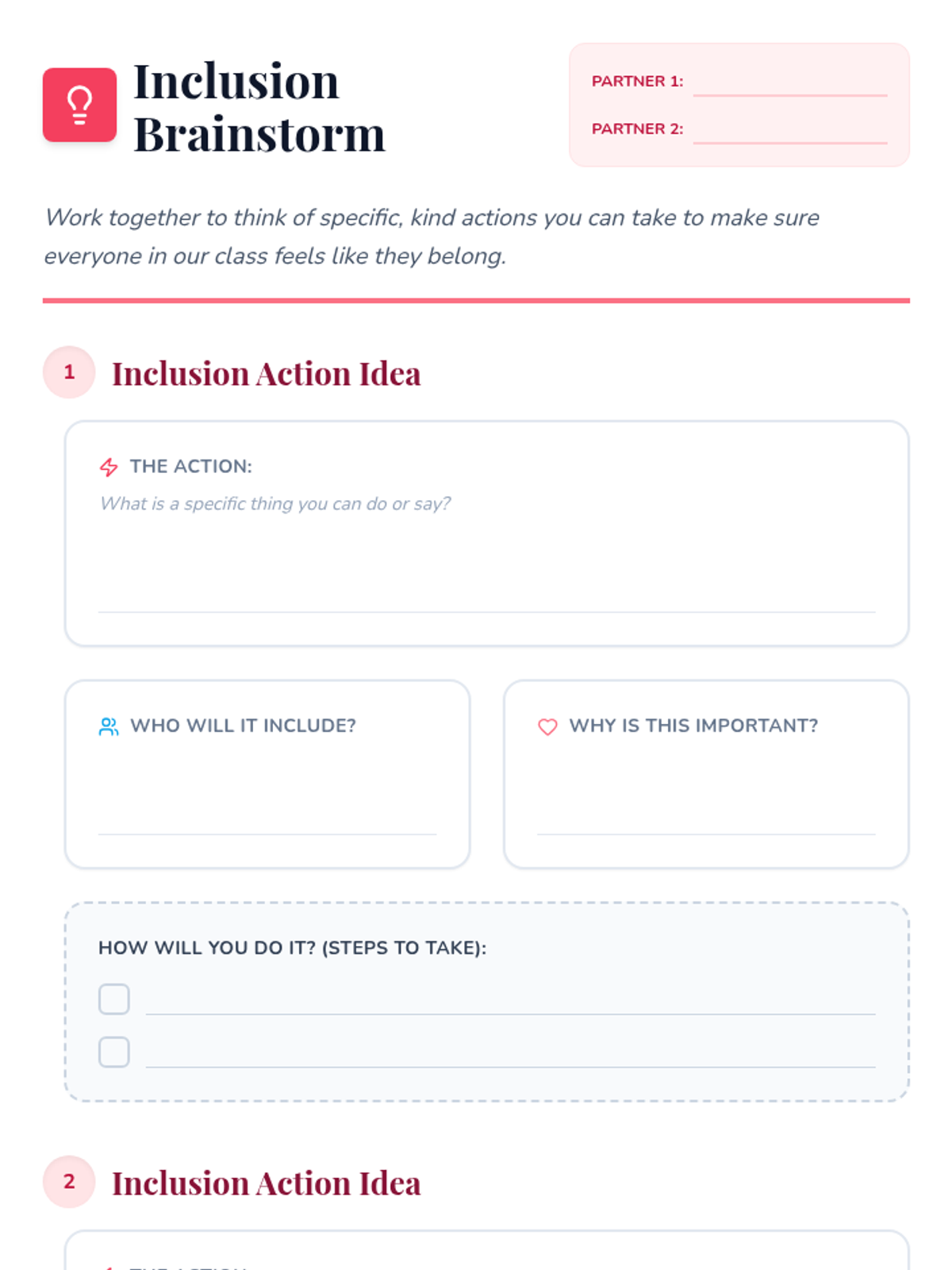Click the How Will You Do It label
Viewport: 952px width, 1270px height.
tap(292, 948)
